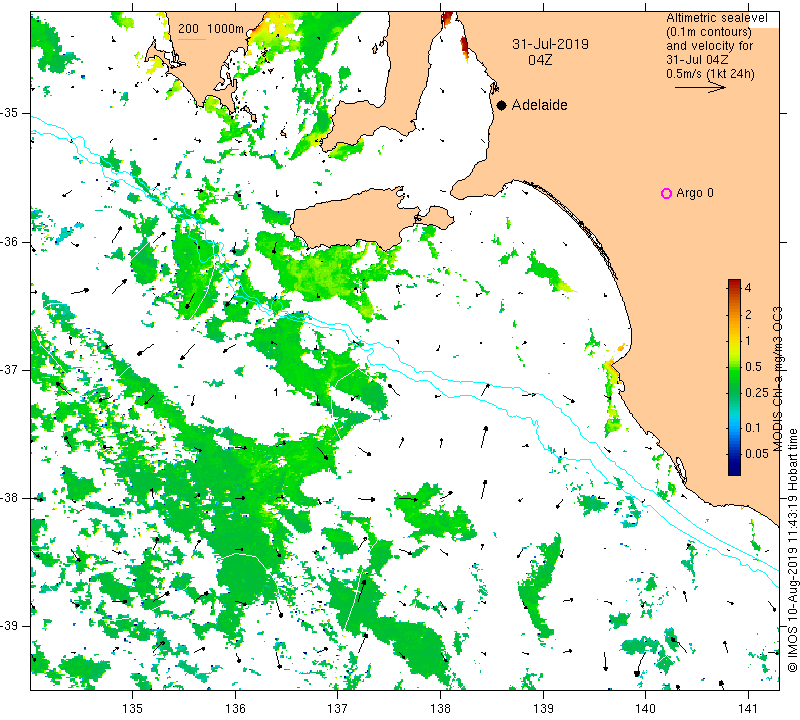Click the 0.5m/s (1kt 24h) text
This screenshot has height=720, width=800.
[710, 73]
